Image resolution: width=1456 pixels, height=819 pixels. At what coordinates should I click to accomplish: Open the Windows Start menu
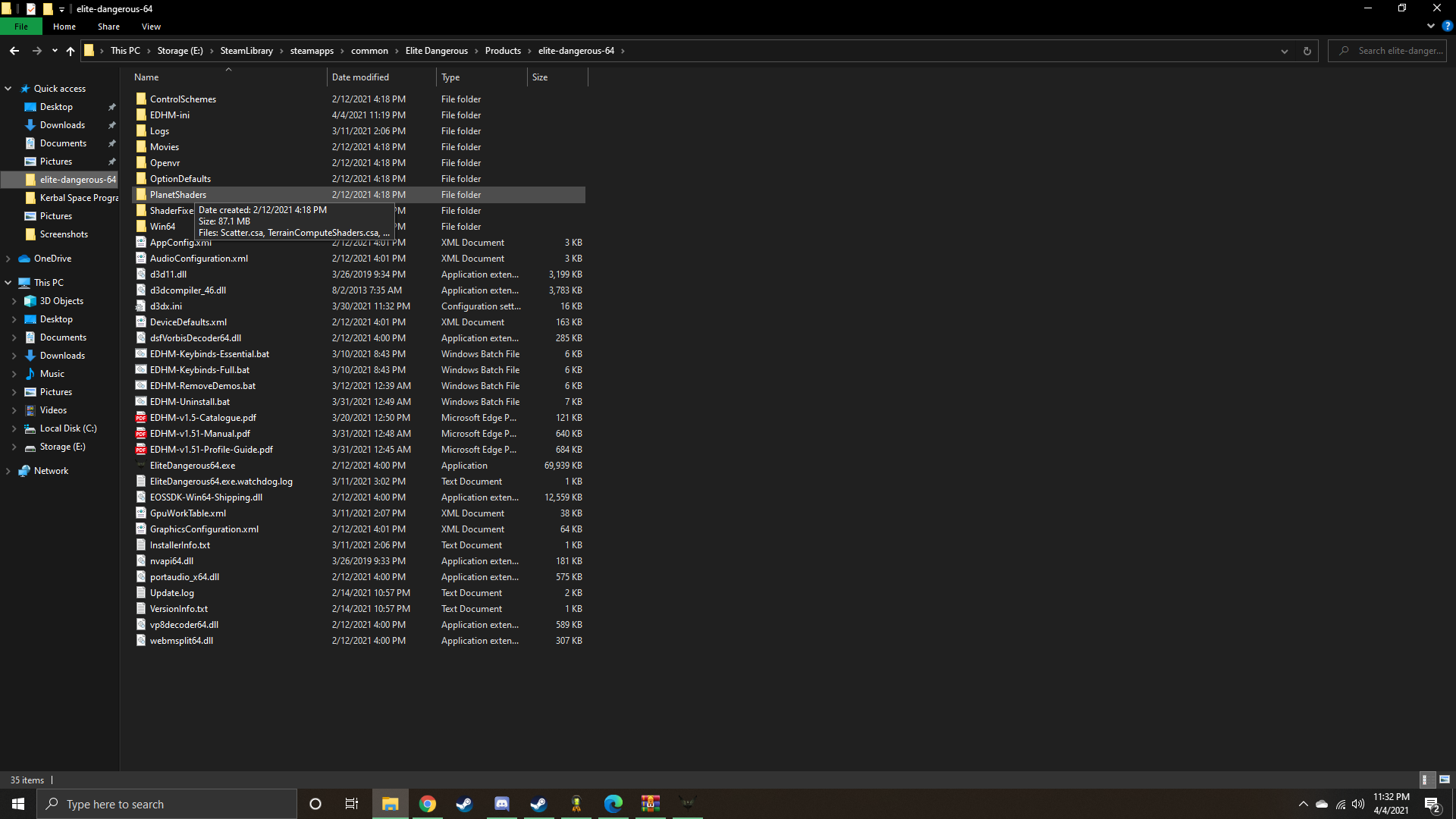coord(18,804)
